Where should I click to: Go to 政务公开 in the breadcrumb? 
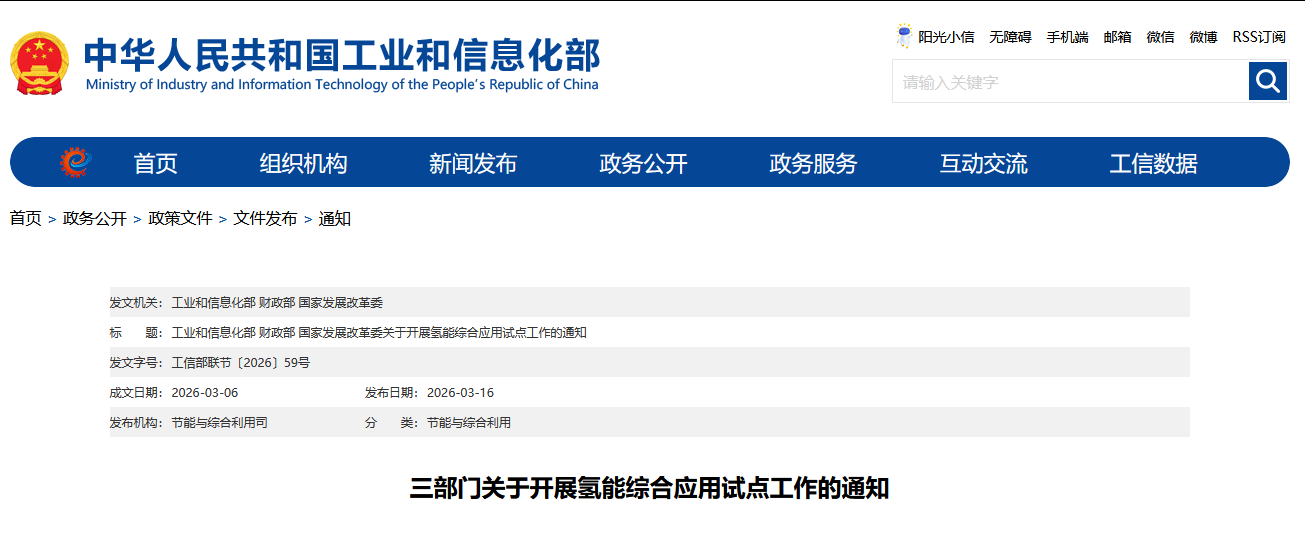tap(95, 219)
